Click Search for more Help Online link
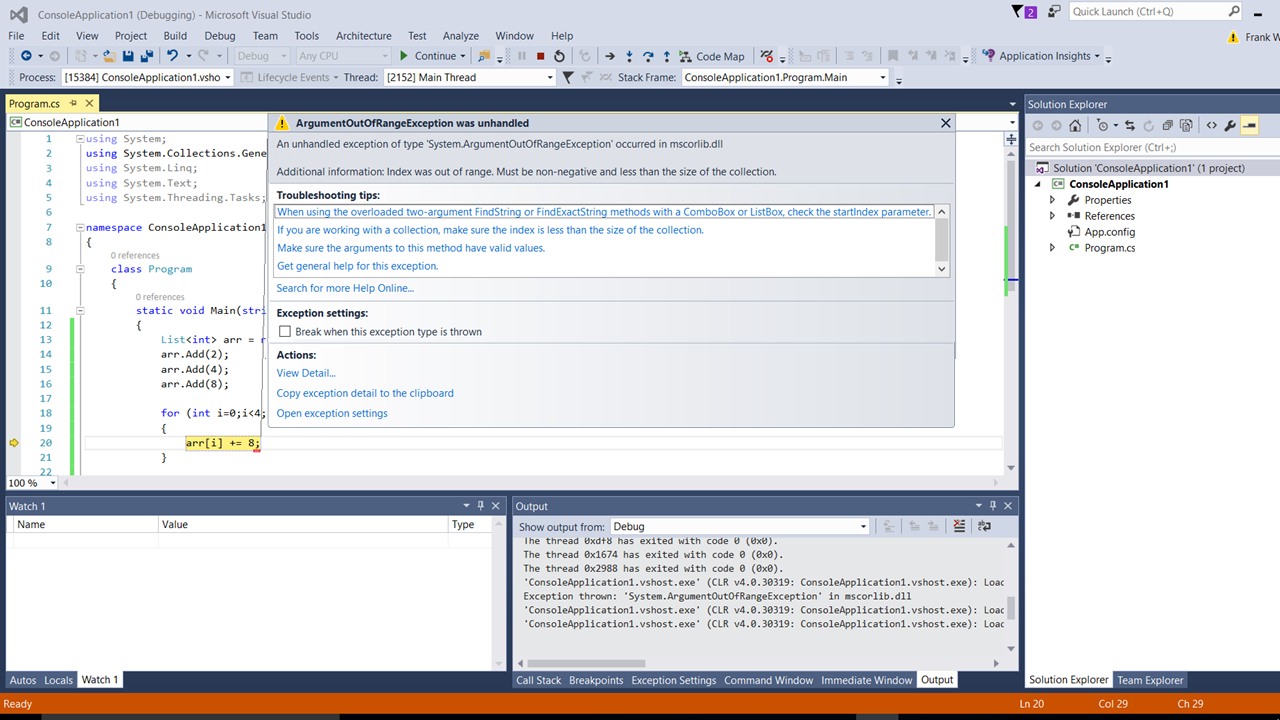Image resolution: width=1280 pixels, height=720 pixels. coord(345,288)
